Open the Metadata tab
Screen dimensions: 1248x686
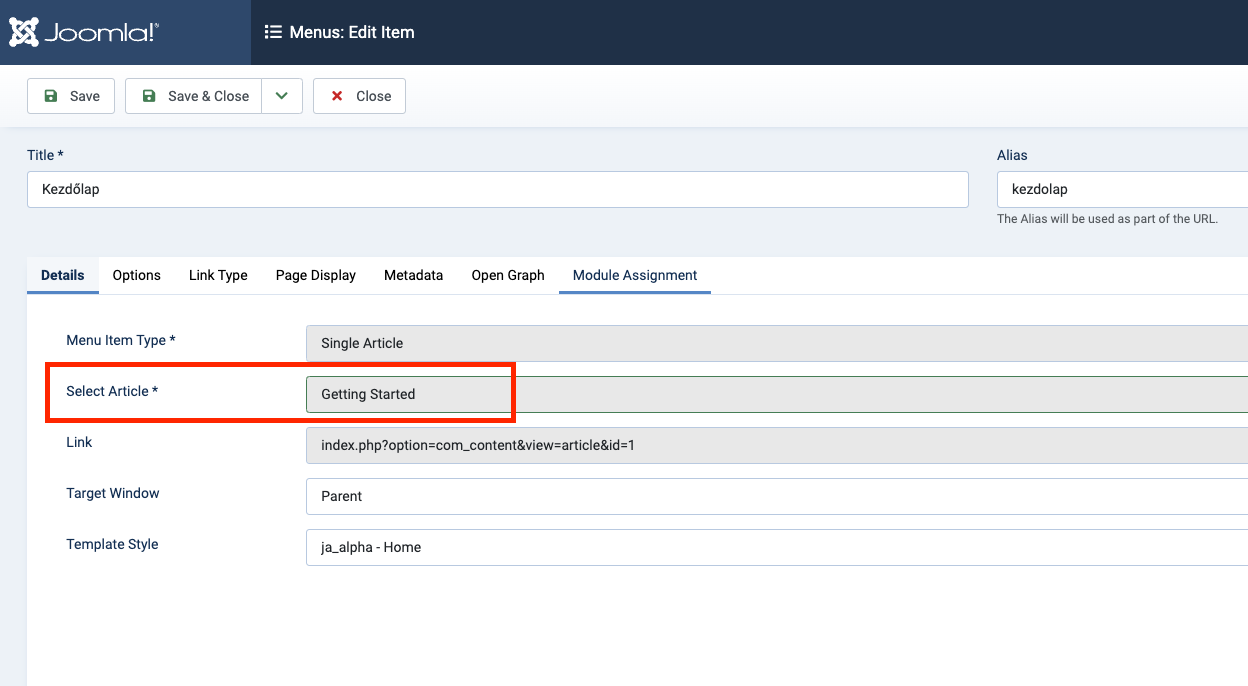click(413, 275)
